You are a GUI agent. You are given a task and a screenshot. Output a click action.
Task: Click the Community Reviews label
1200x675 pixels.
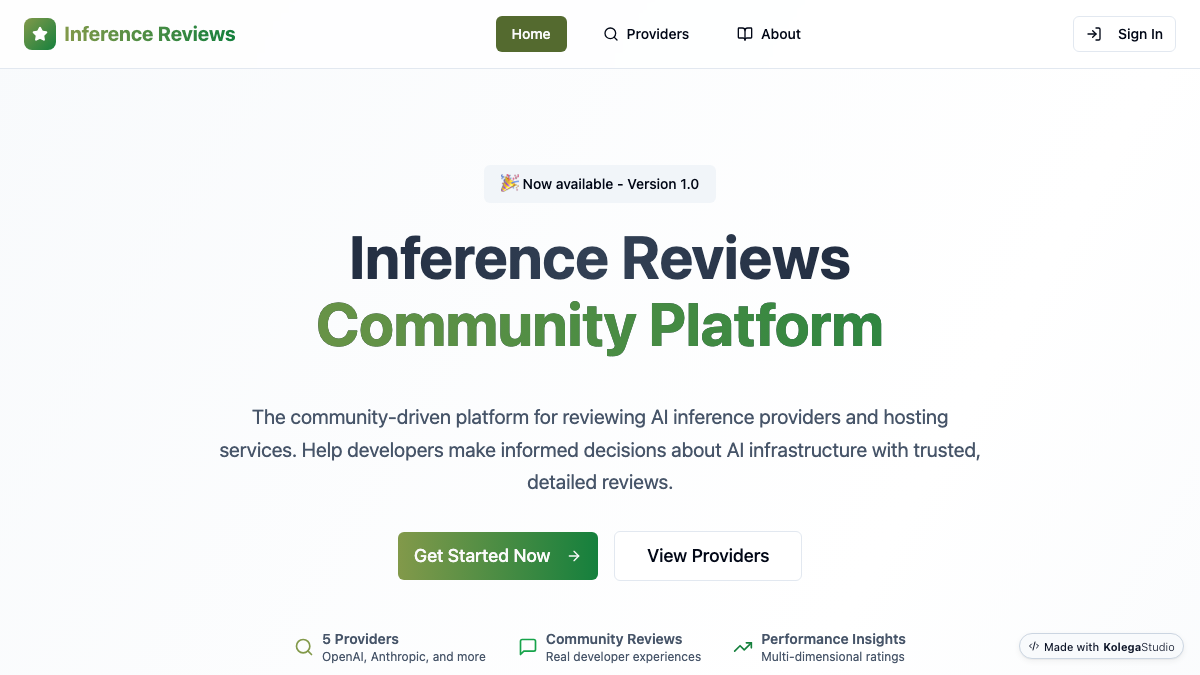point(614,639)
